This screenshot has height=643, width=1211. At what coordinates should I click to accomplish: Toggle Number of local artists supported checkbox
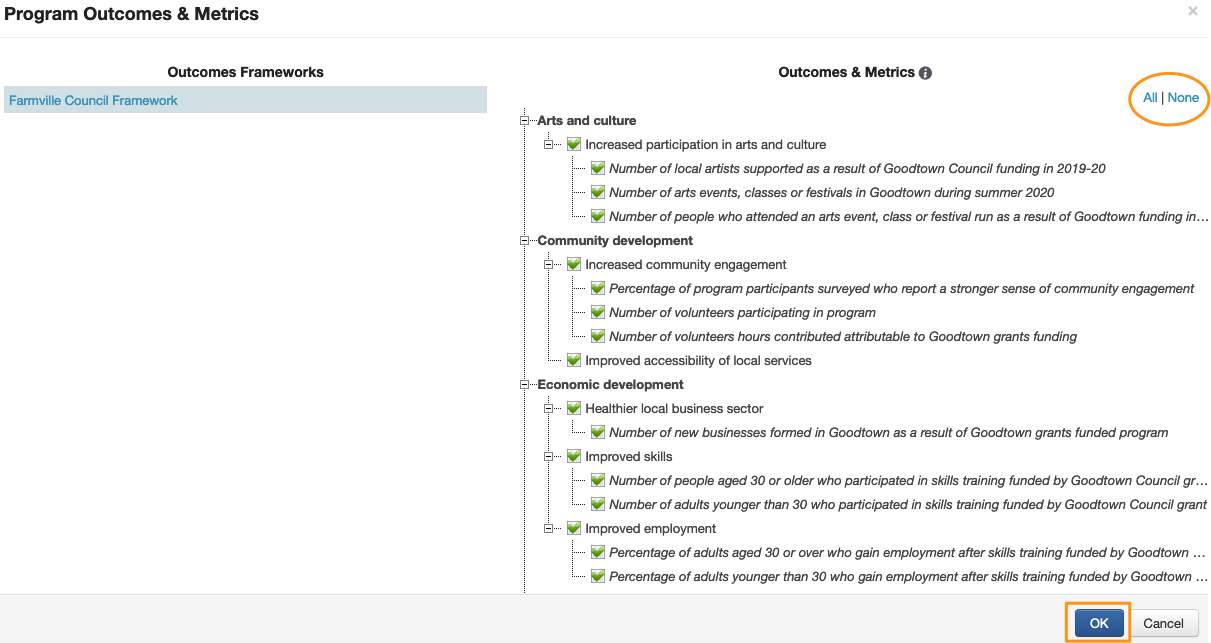[x=598, y=169]
